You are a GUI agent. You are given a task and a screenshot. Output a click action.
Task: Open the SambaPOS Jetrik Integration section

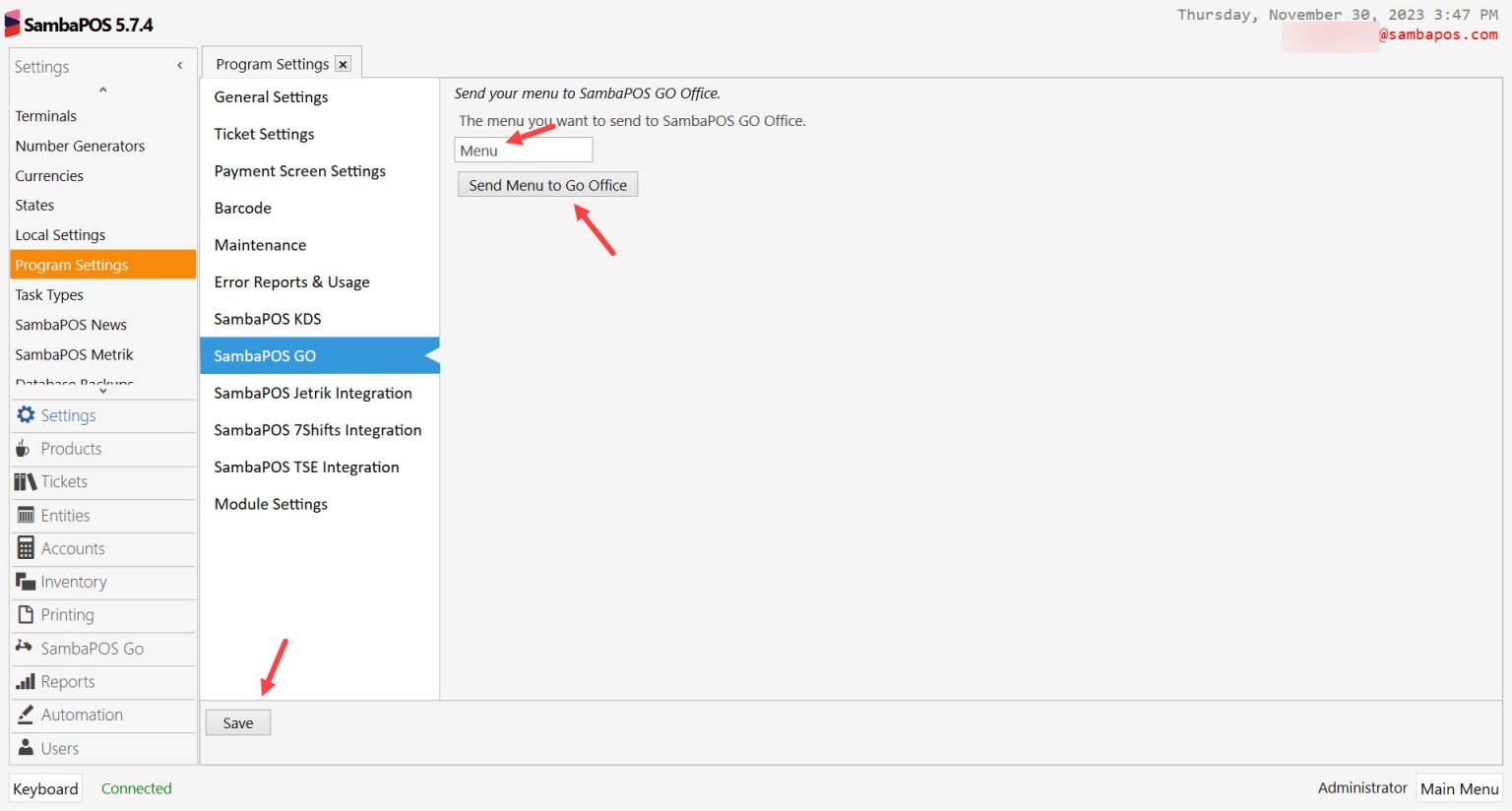tap(313, 393)
